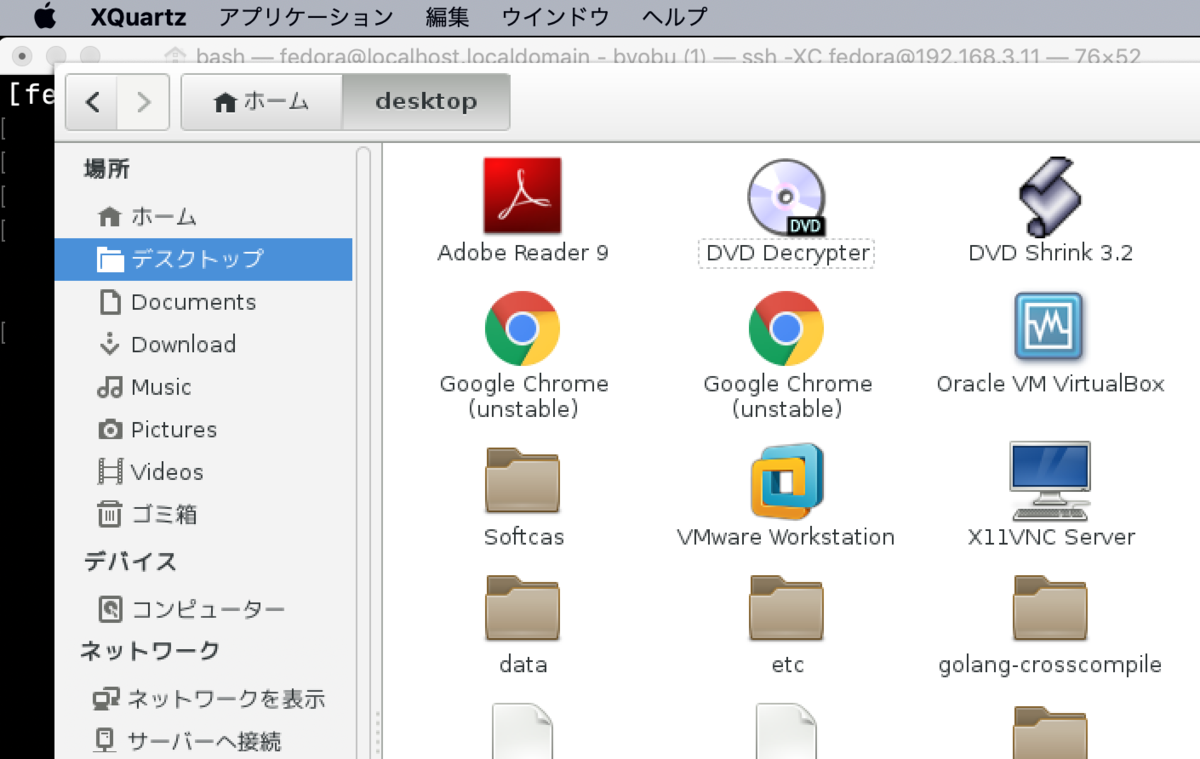Viewport: 1200px width, 759px height.
Task: Open Download from the sidebar
Action: [x=180, y=344]
